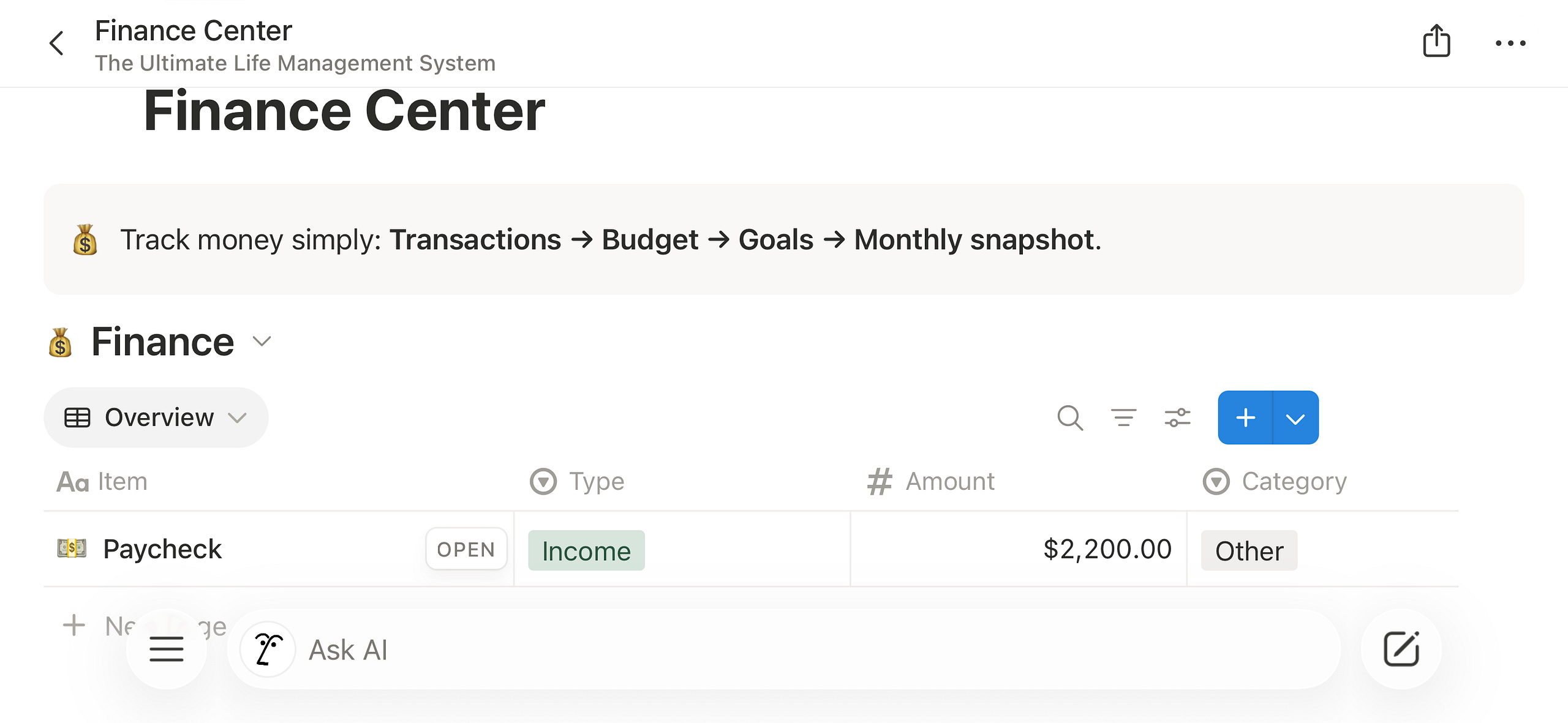
Task: Expand the Finance database title chevron
Action: pyautogui.click(x=262, y=342)
